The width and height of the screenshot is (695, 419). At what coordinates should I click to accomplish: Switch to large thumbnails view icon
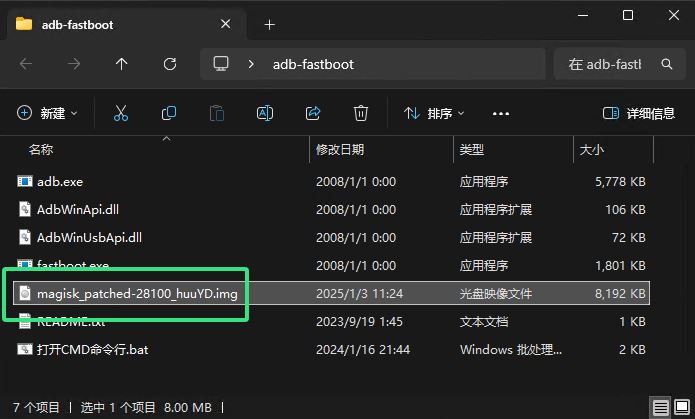683,407
